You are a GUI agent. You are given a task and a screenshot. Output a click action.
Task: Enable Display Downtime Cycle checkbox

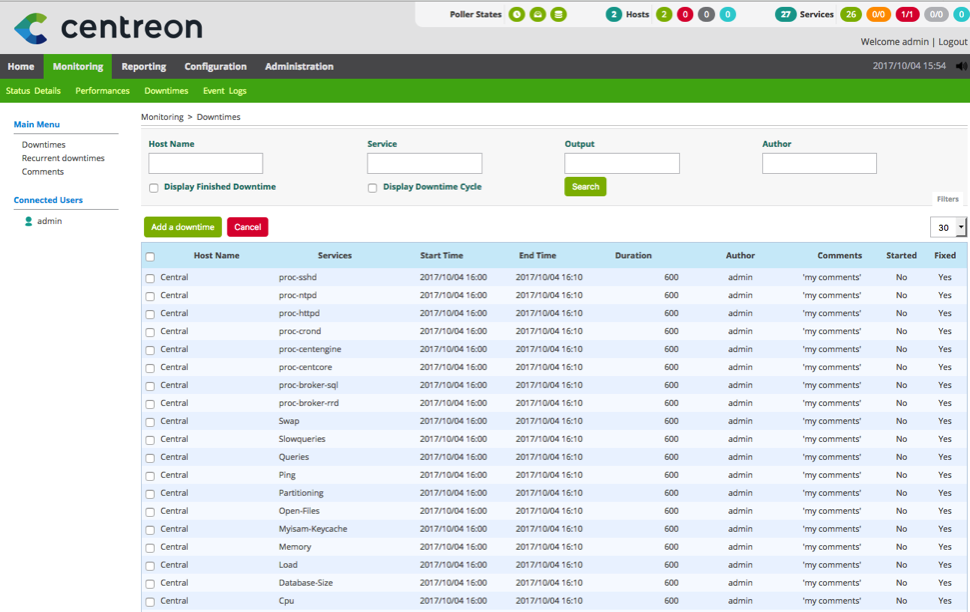point(372,188)
